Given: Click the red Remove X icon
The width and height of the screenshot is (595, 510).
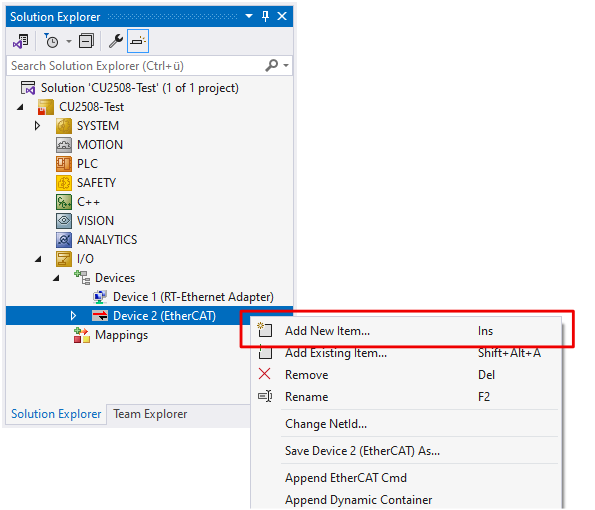Looking at the screenshot, I should [x=264, y=374].
